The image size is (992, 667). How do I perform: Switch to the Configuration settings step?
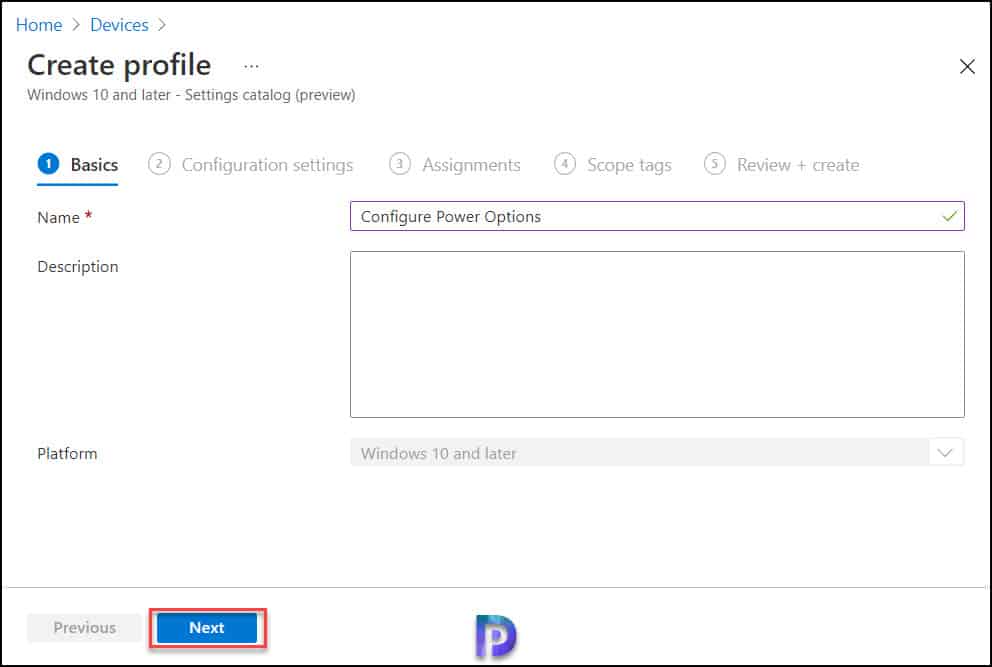[x=251, y=165]
